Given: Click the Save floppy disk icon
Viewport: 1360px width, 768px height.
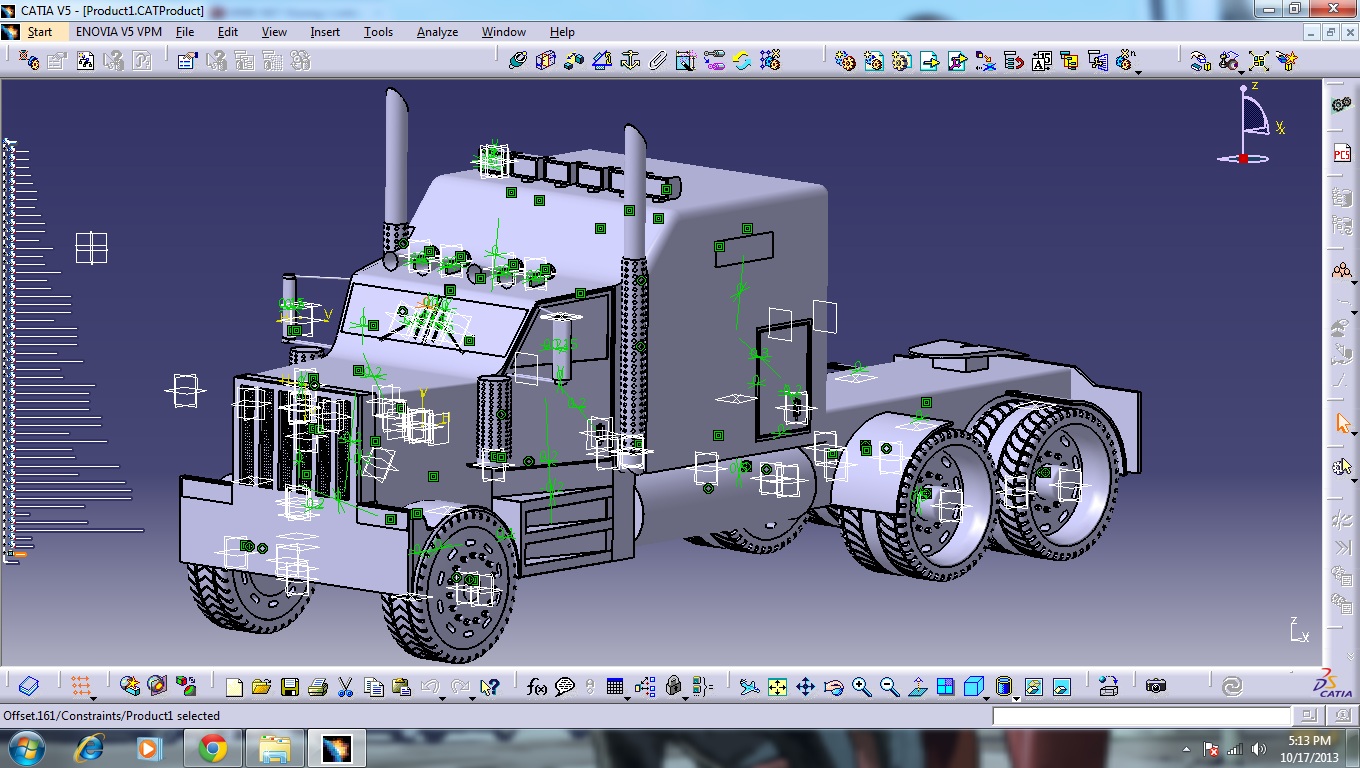Looking at the screenshot, I should [290, 687].
